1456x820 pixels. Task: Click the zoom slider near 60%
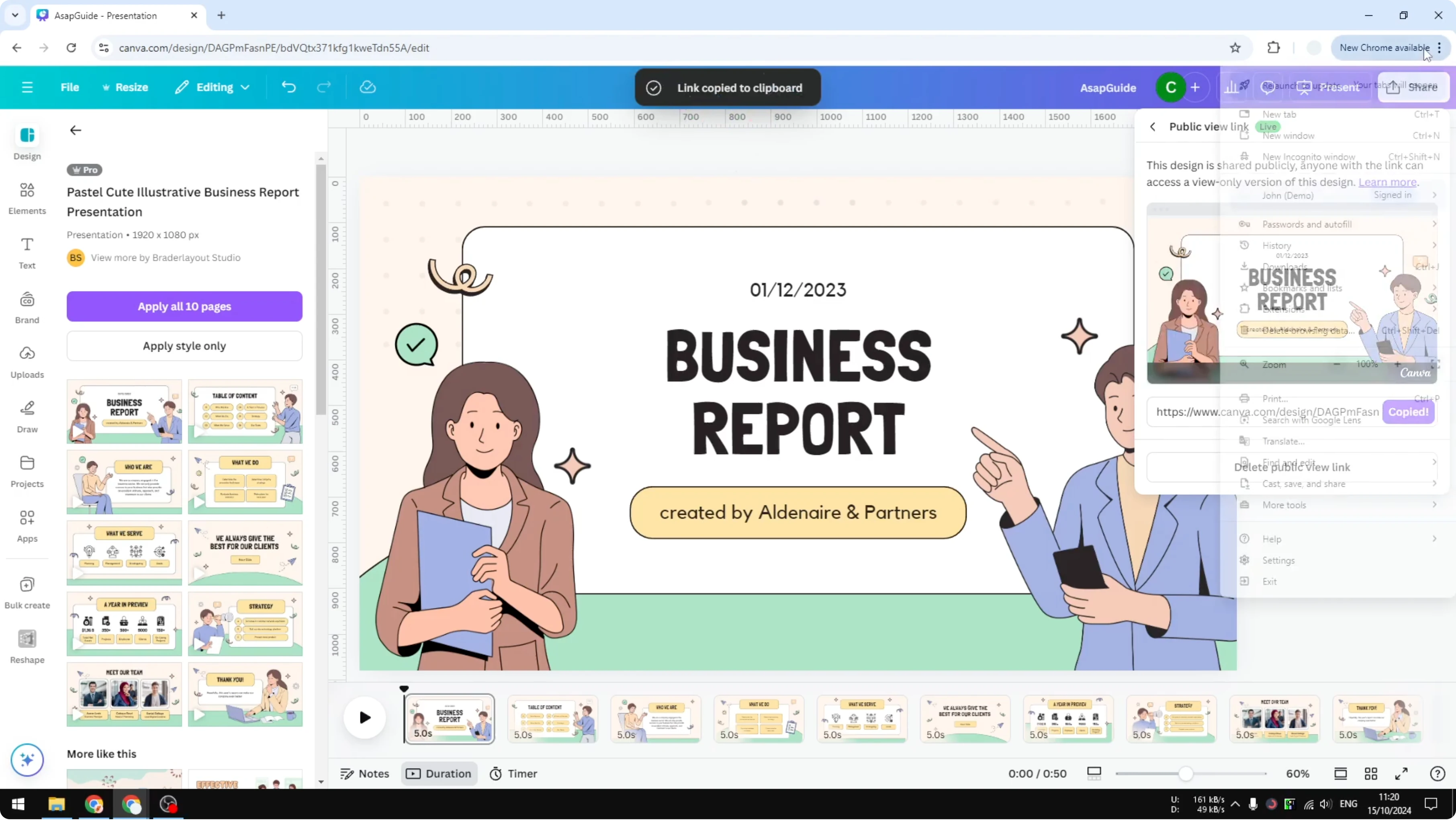[x=1186, y=773]
